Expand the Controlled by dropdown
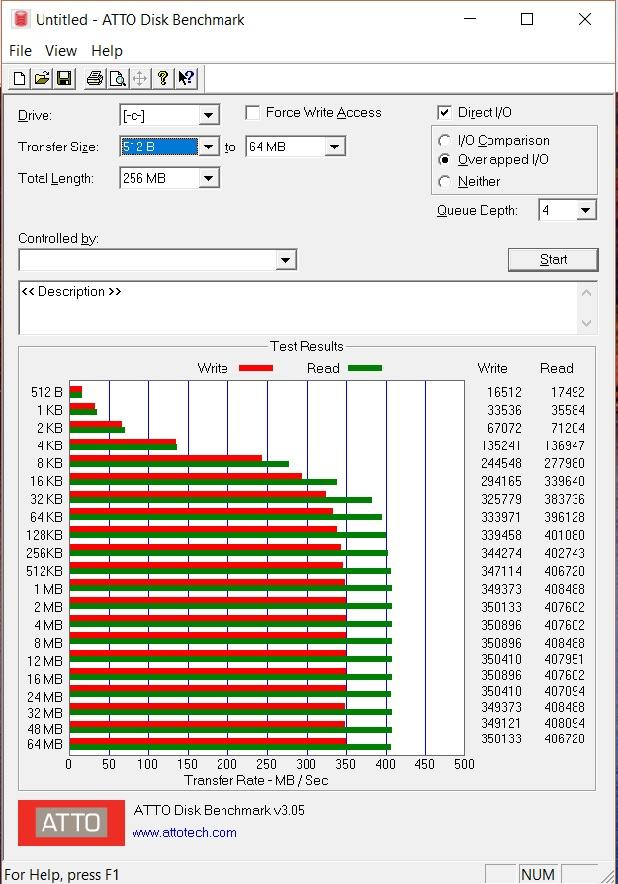The image size is (618, 884). tap(286, 260)
